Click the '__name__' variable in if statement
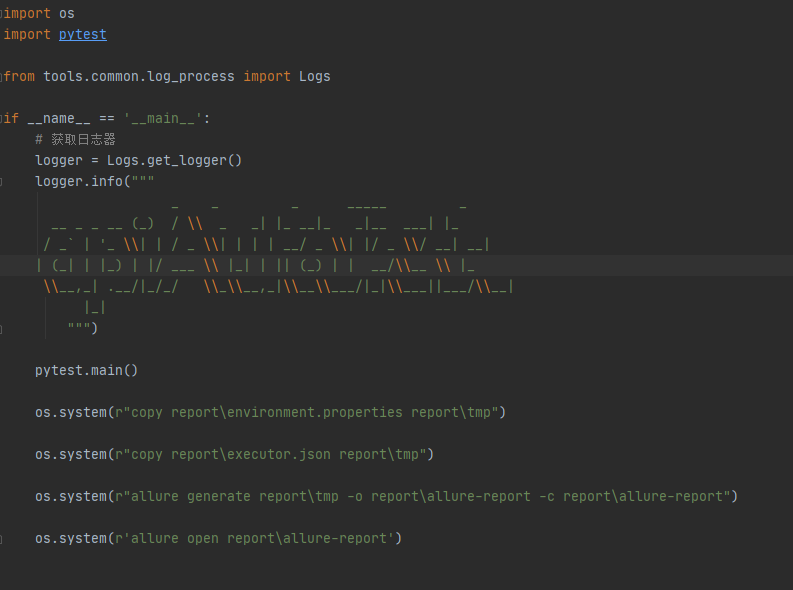 coord(59,118)
